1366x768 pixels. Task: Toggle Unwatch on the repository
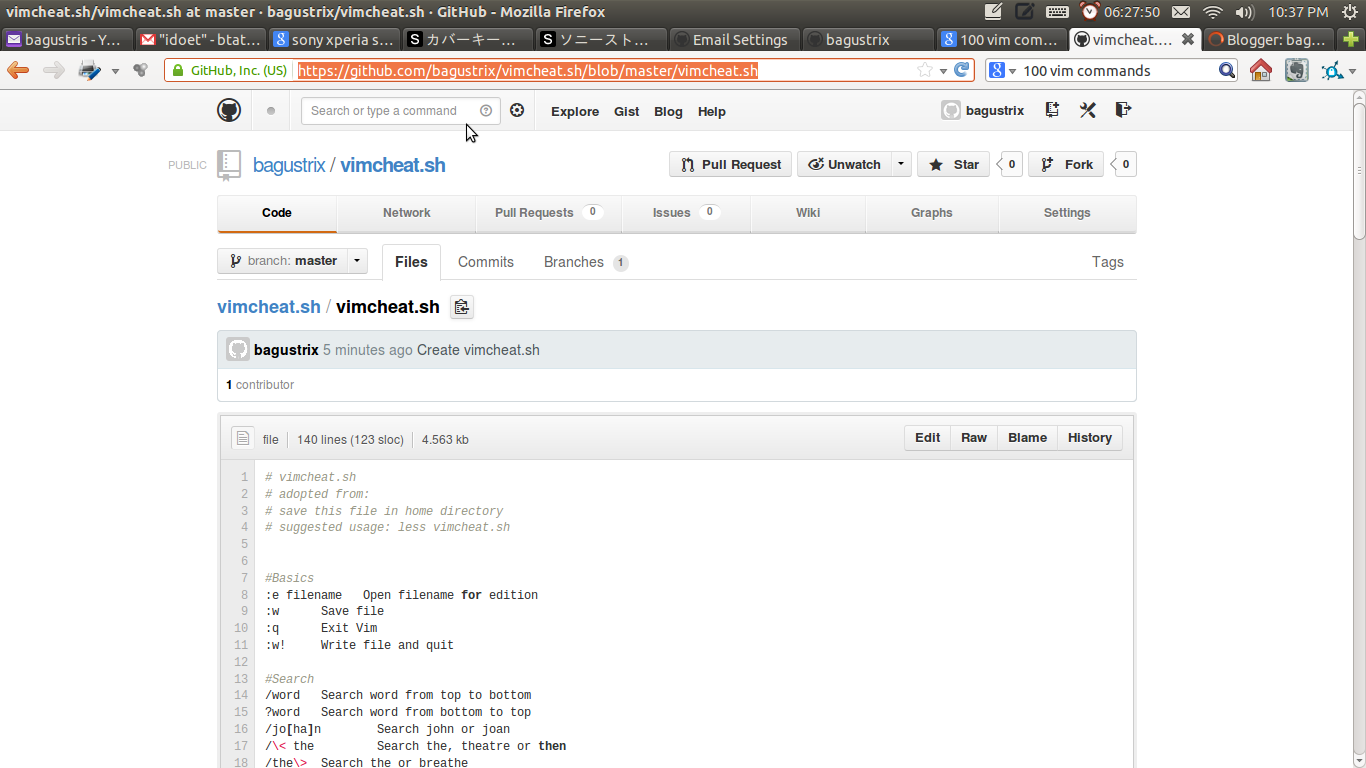pos(844,165)
